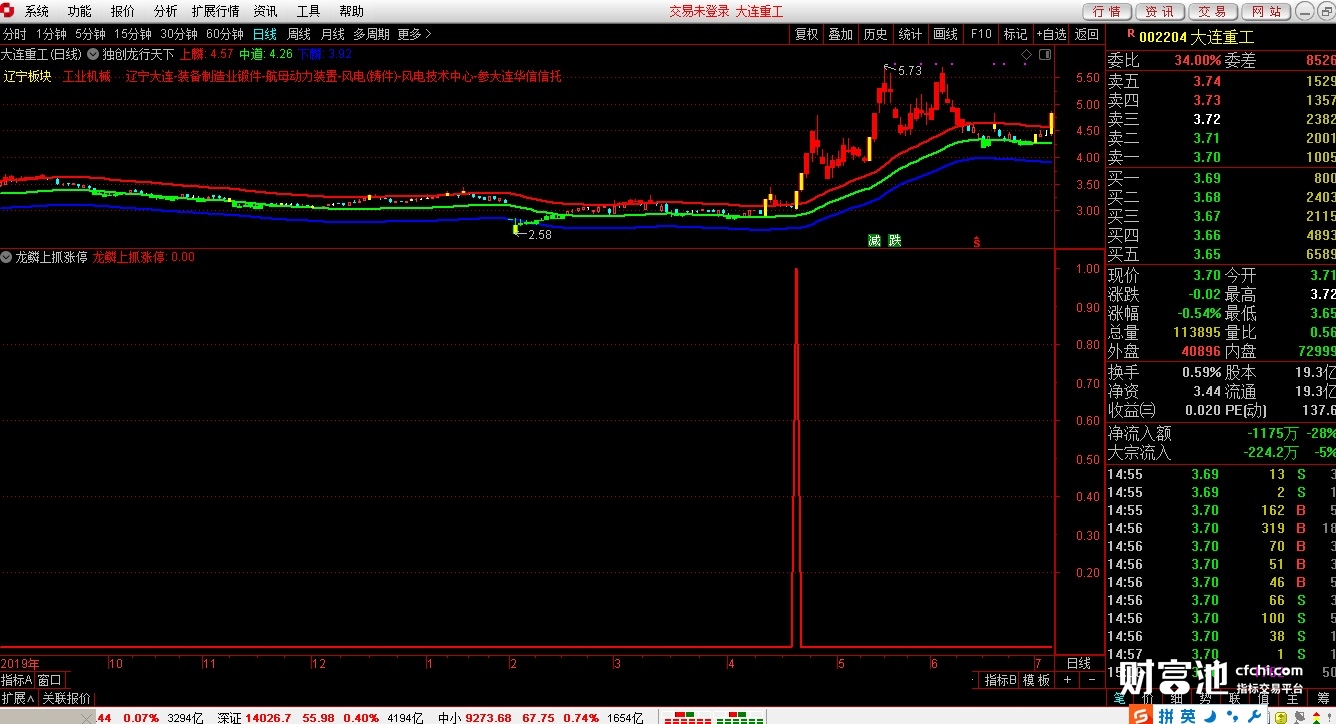Collapse the 龙麟上抓涨停 indicator arrow

[6, 257]
